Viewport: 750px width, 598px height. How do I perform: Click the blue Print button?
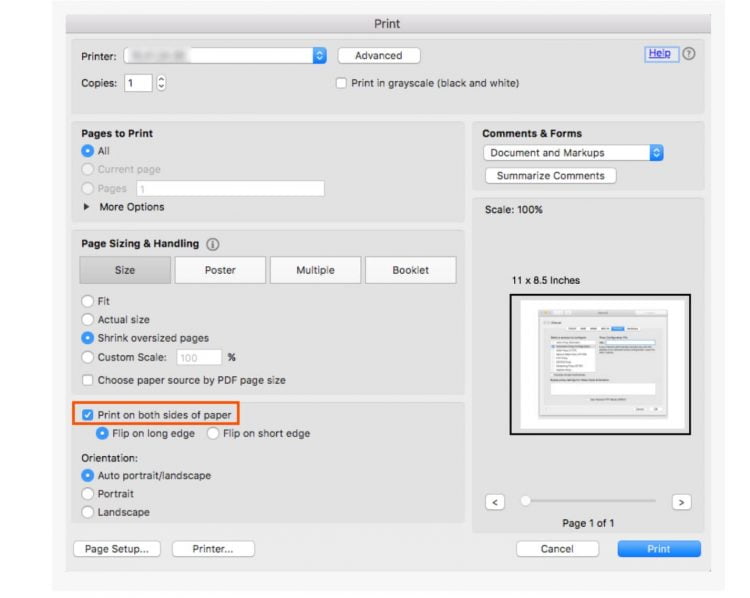659,549
